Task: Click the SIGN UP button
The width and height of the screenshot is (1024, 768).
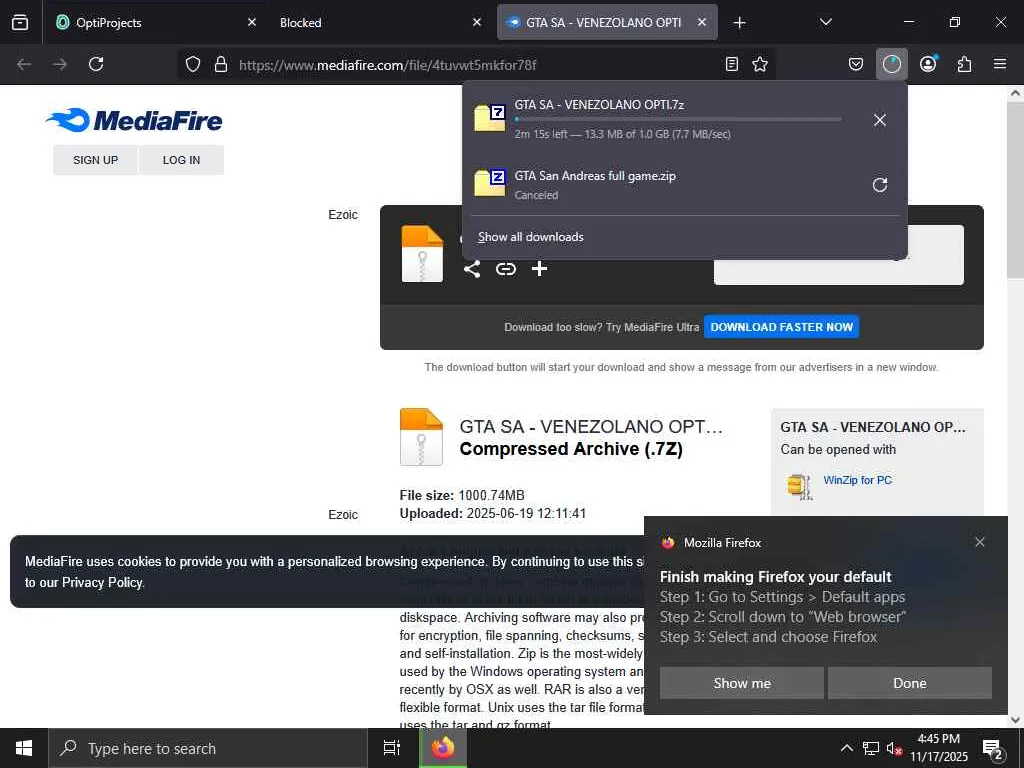Action: click(x=95, y=160)
